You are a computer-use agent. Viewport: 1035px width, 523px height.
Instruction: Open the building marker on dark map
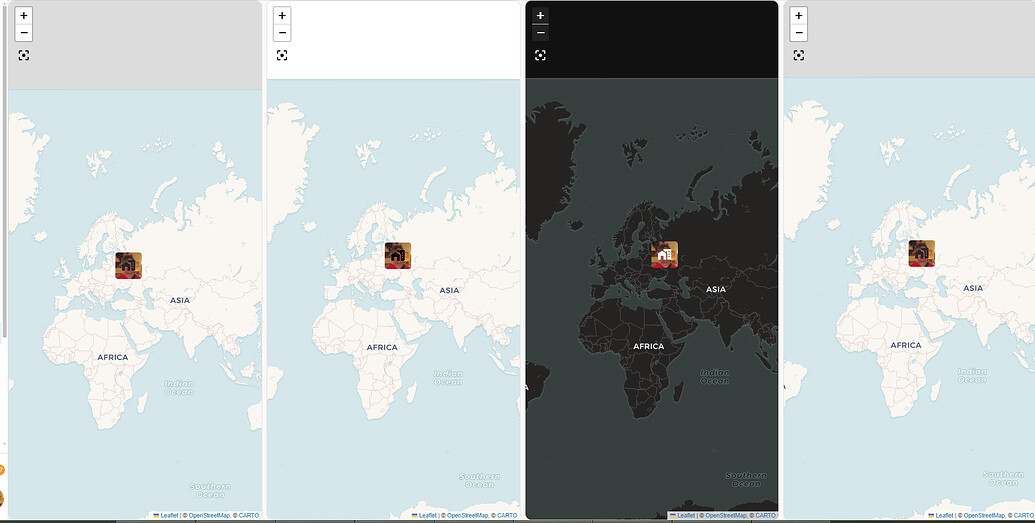pos(665,254)
